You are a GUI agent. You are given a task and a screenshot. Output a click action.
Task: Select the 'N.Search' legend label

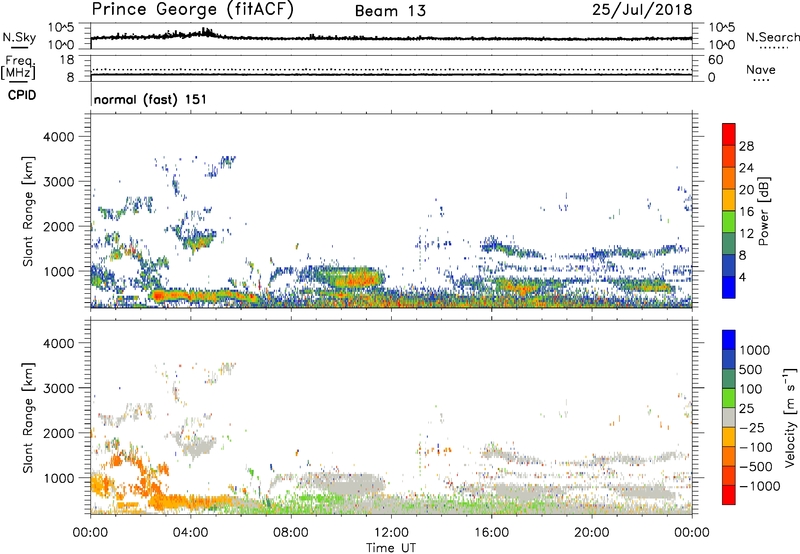pos(772,37)
